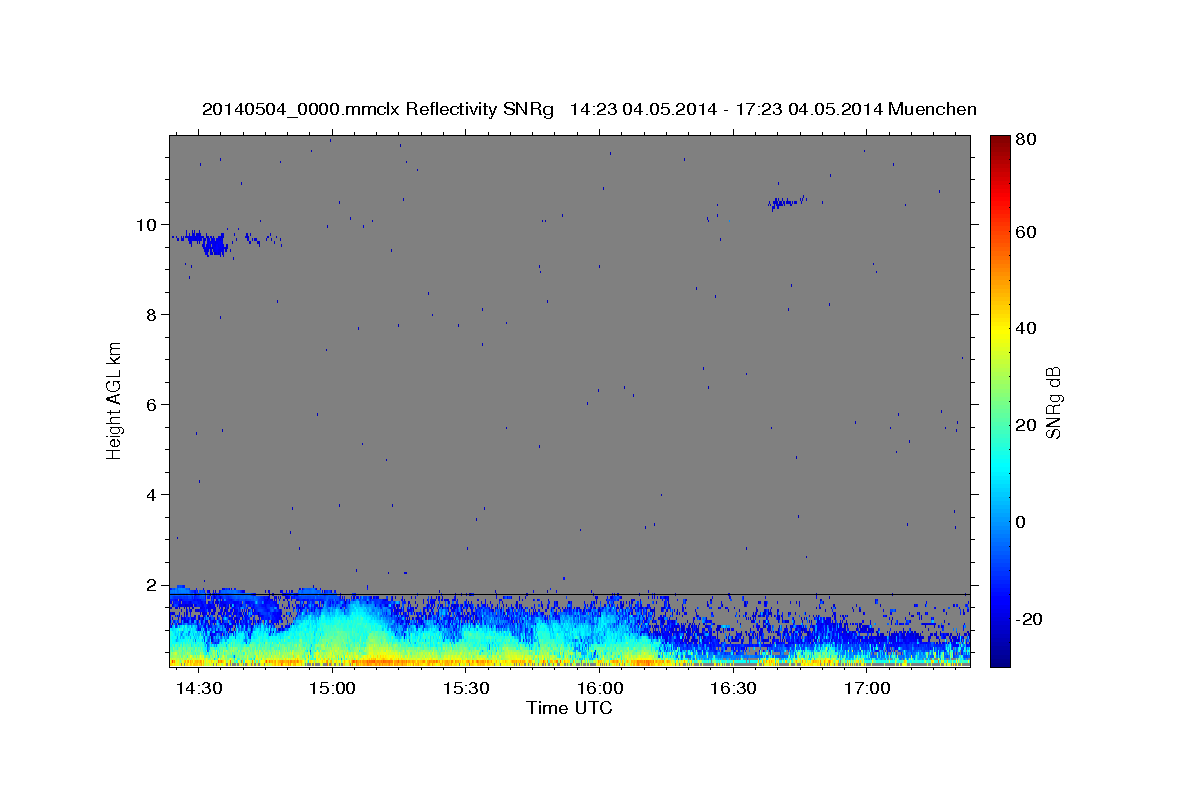1200x800 pixels.
Task: Click the height tick label 6
Action: (153, 404)
